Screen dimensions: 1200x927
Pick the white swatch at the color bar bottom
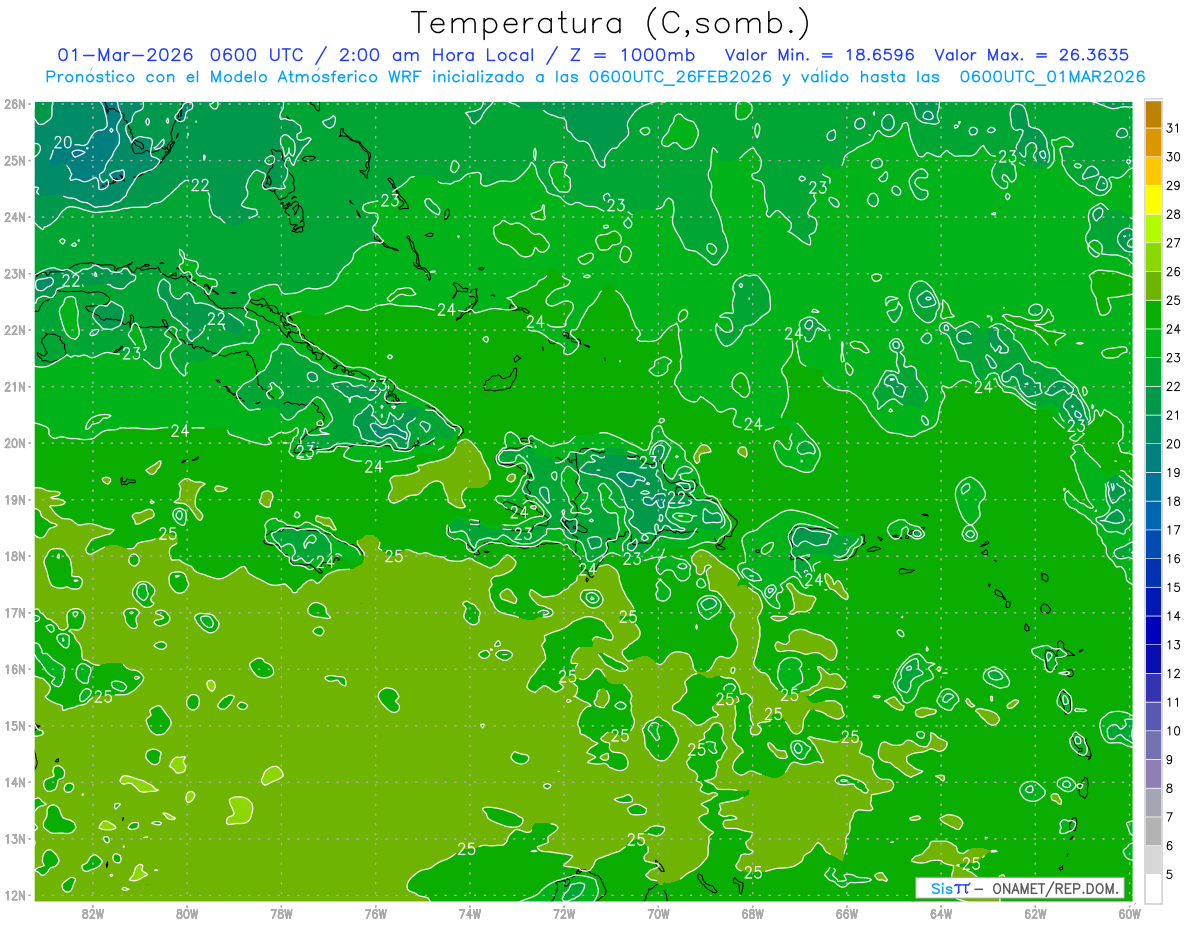[1153, 888]
